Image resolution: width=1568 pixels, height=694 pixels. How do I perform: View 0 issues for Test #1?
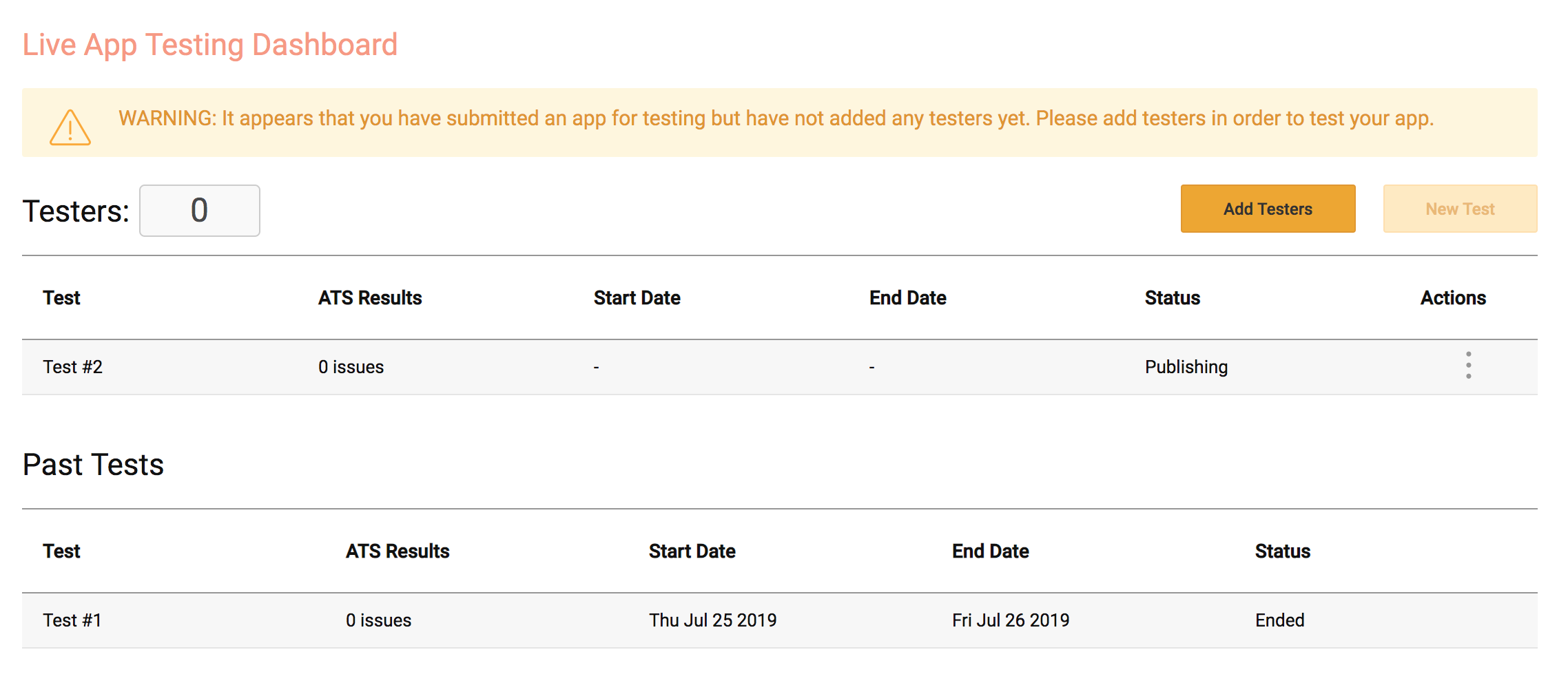click(378, 620)
